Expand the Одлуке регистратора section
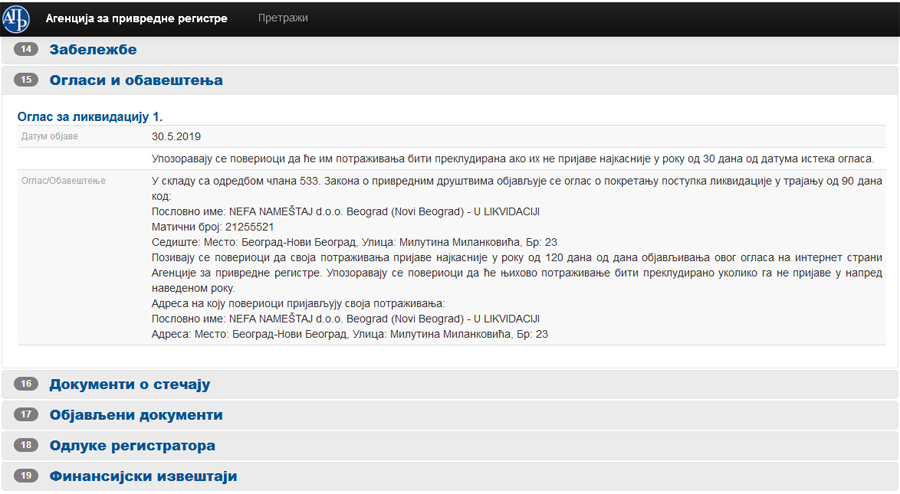The image size is (900, 494). pos(132,446)
